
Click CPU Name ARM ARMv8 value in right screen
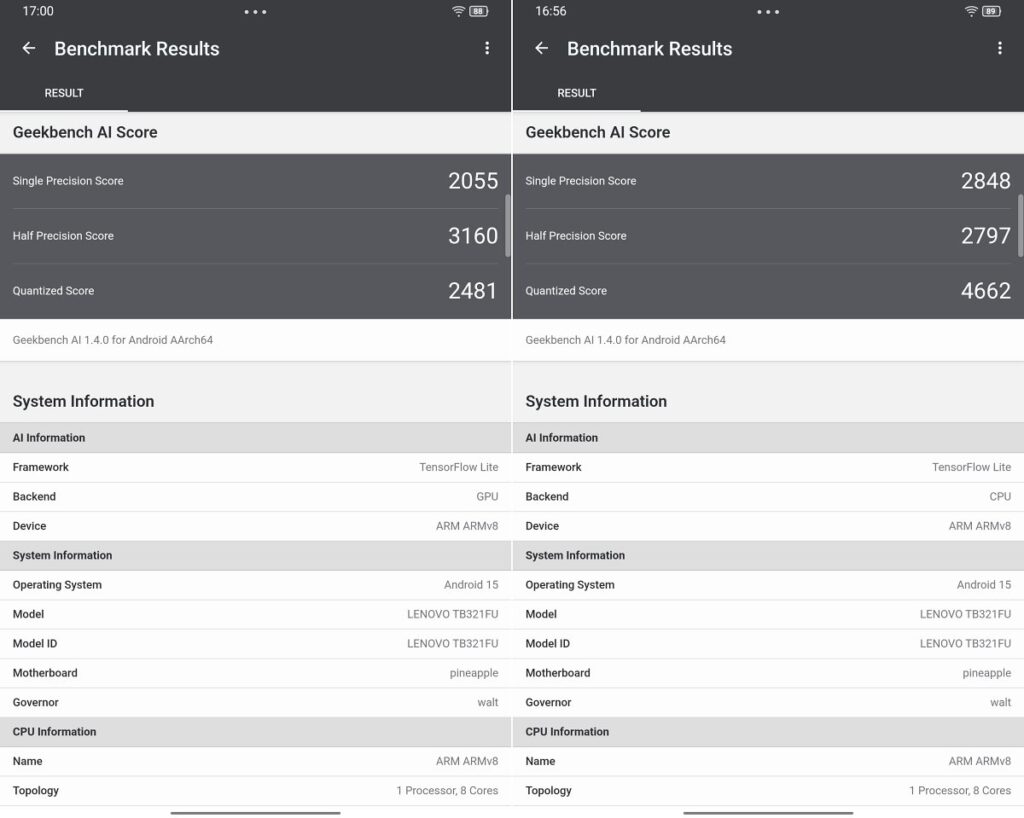click(x=980, y=761)
